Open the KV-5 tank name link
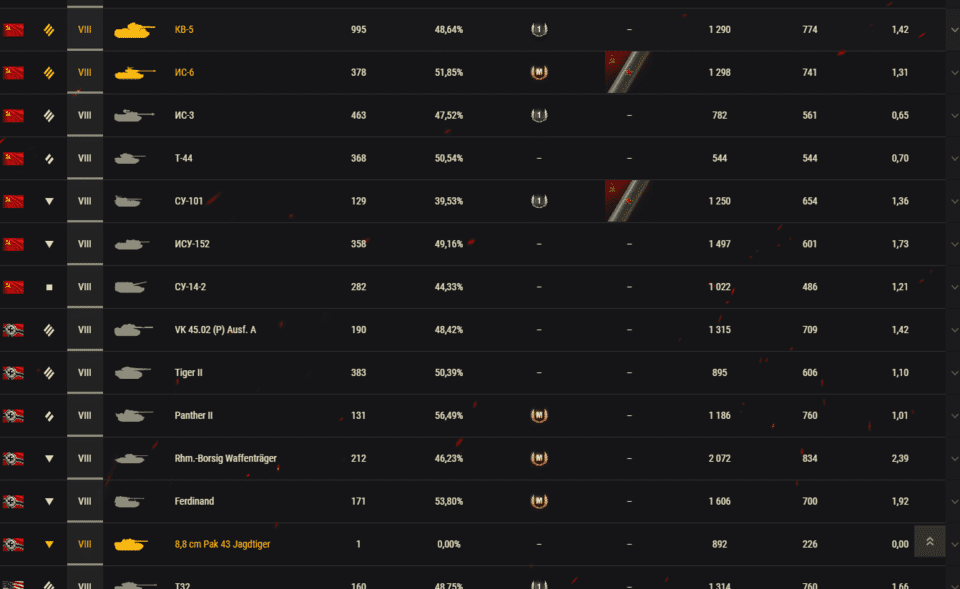This screenshot has height=589, width=960. pos(184,30)
